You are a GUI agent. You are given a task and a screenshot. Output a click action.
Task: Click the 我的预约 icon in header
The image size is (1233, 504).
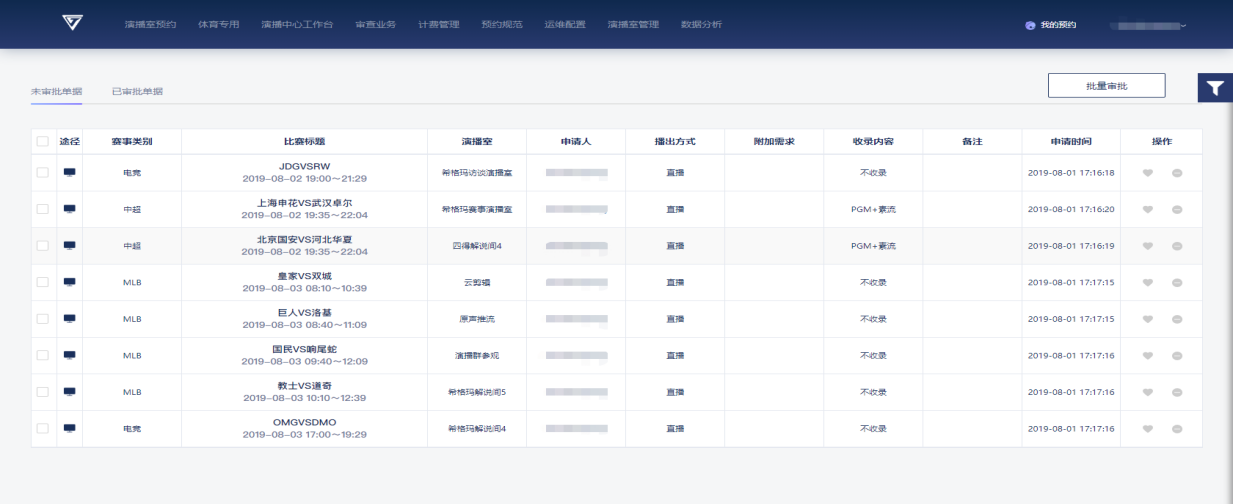[1030, 25]
